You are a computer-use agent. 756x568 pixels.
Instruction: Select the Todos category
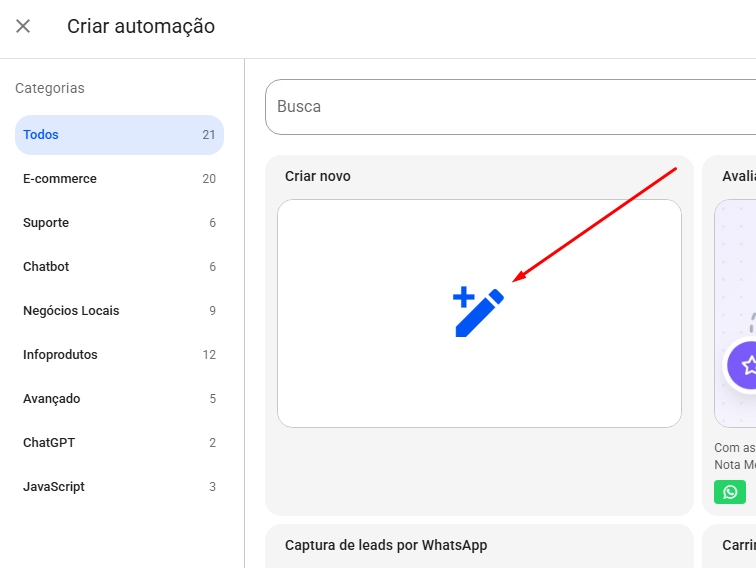point(119,135)
